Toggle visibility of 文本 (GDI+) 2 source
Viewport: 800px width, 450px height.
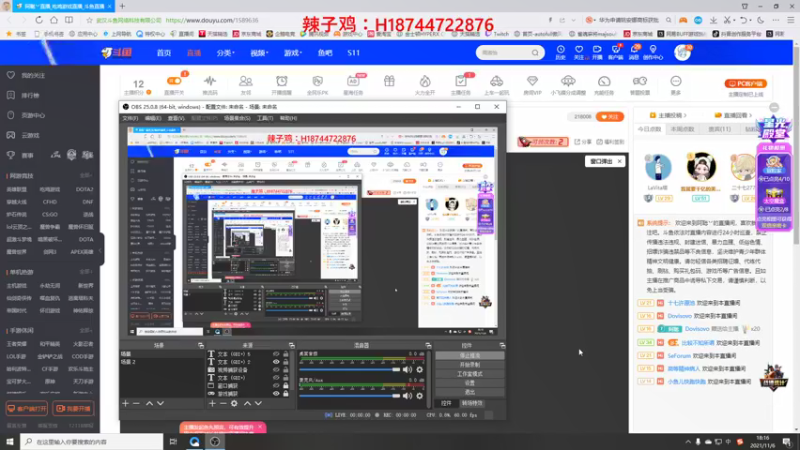pos(276,362)
